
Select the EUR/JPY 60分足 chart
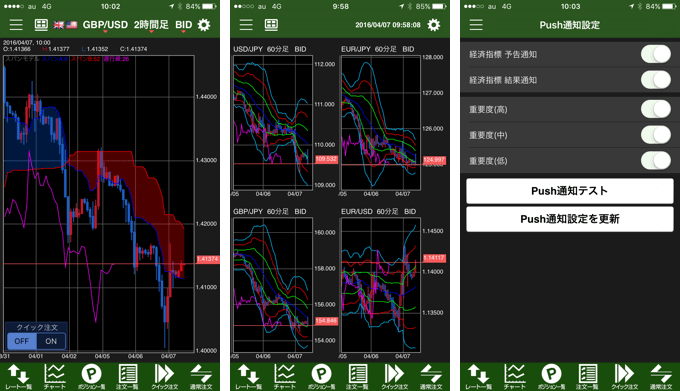point(381,123)
